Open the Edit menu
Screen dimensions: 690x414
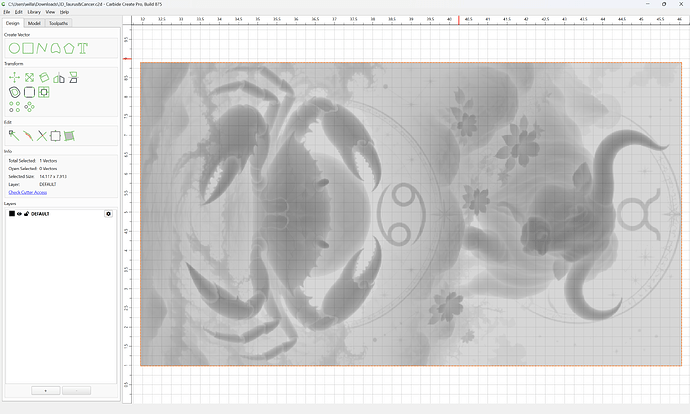pyautogui.click(x=18, y=12)
